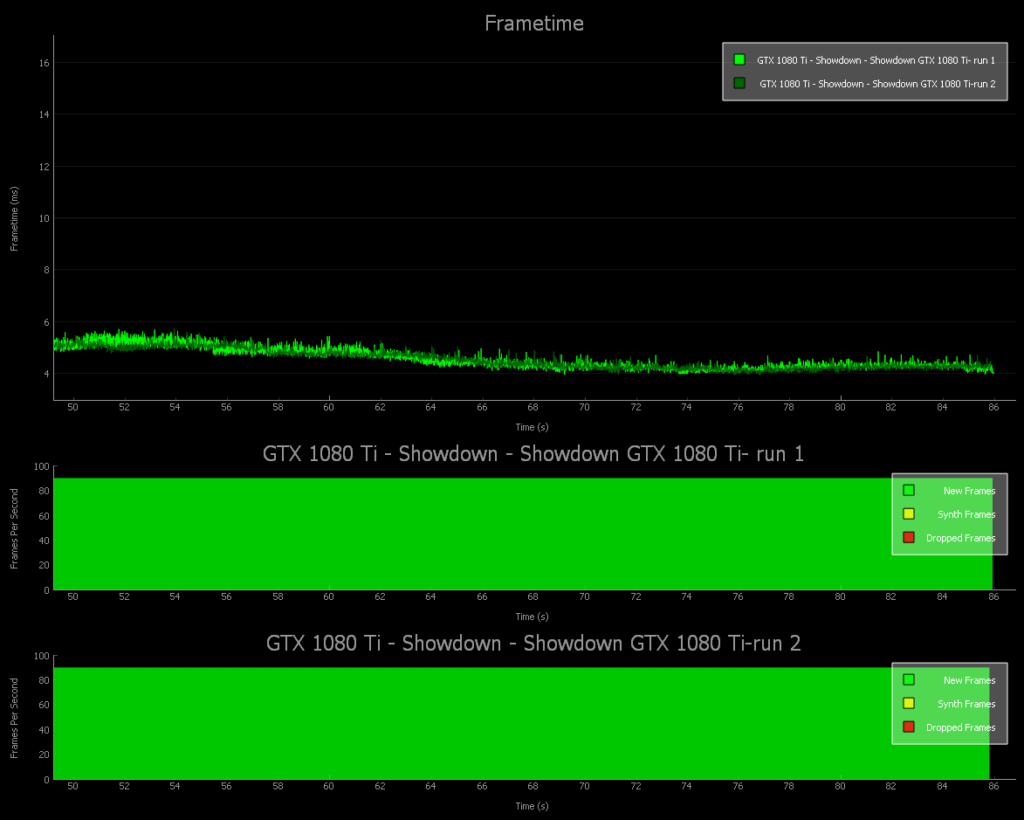Click the Frametime (ms) vertical axis label

[14, 218]
